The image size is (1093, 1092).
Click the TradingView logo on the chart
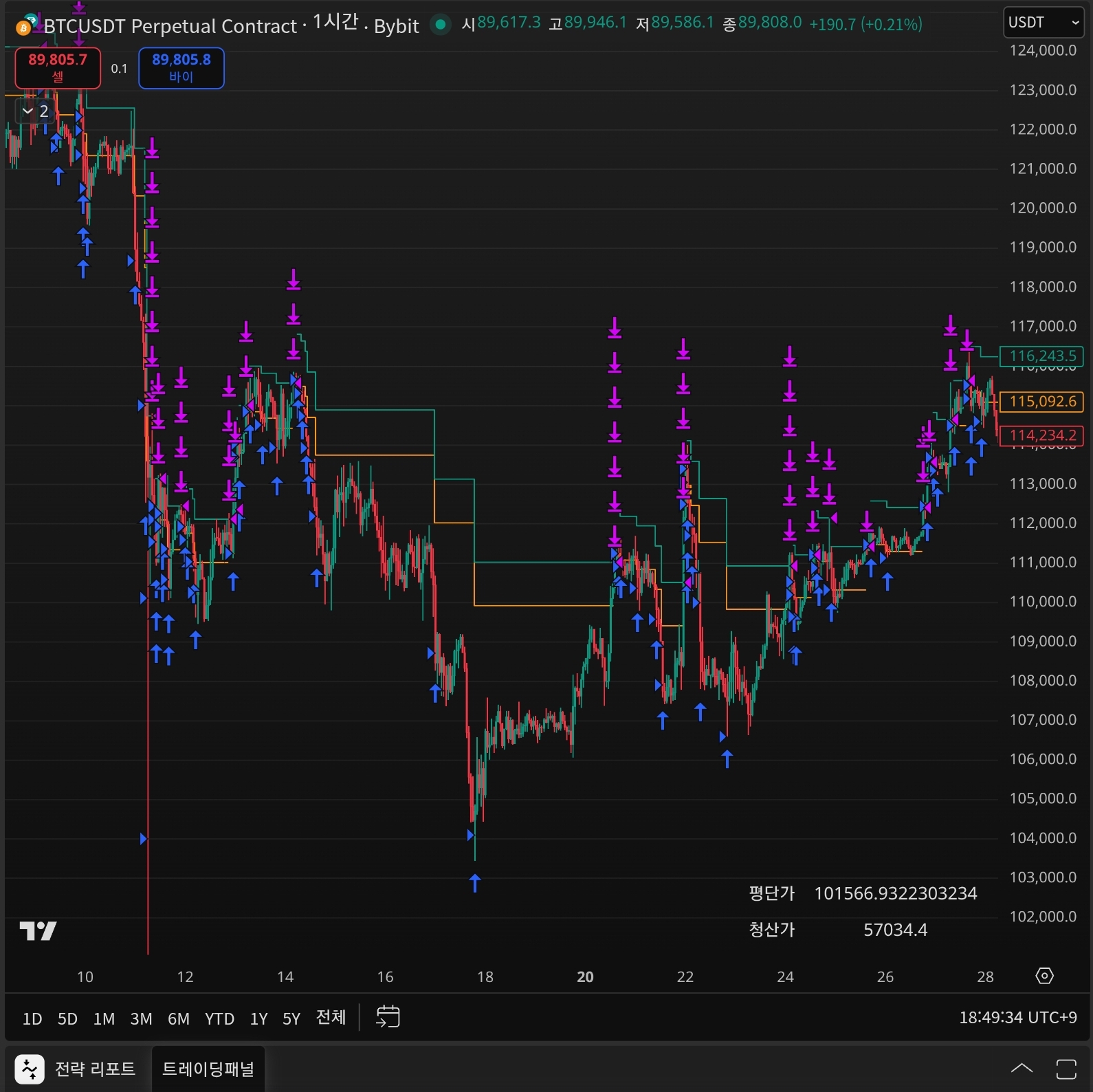point(38,931)
